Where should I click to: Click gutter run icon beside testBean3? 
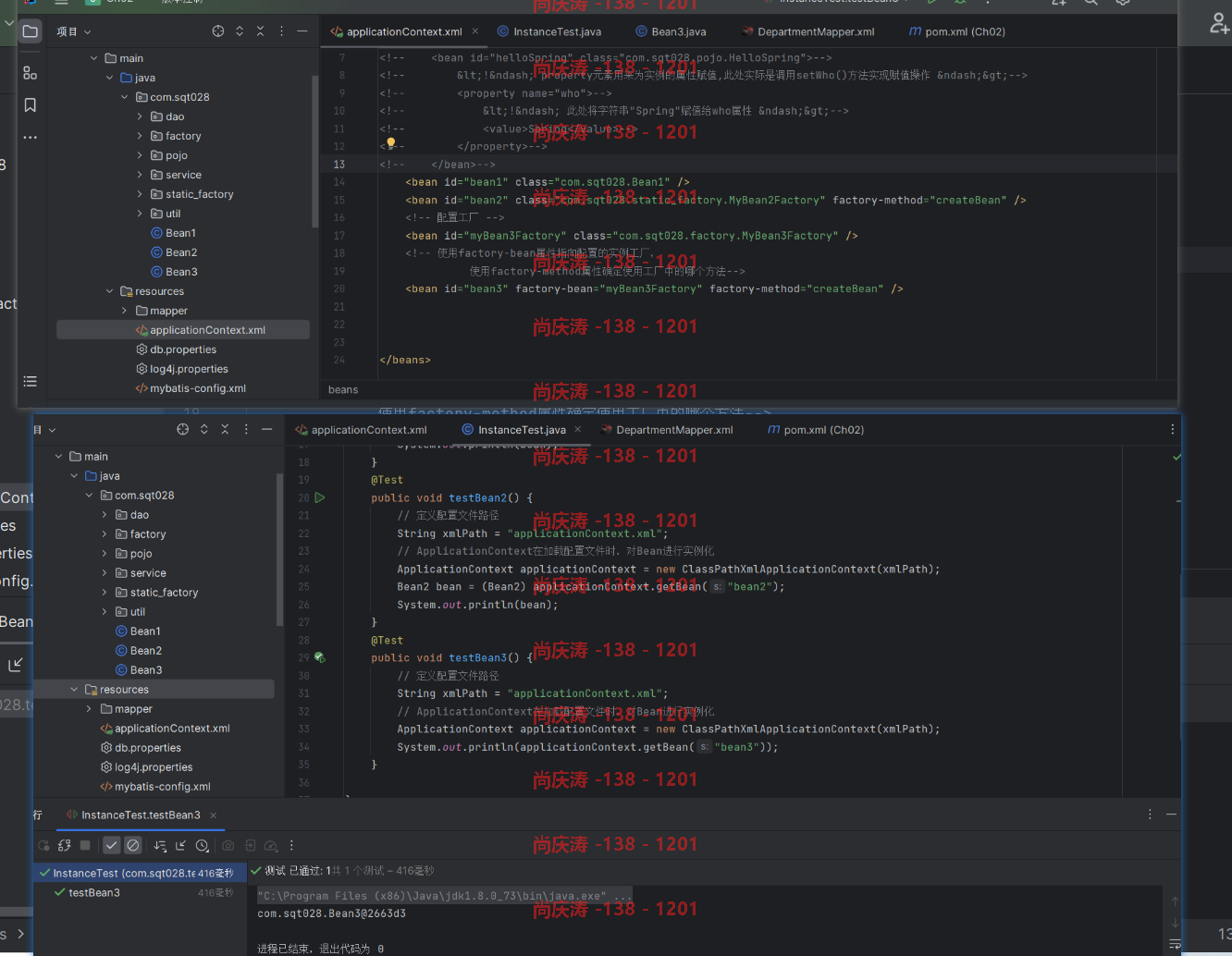pyautogui.click(x=320, y=657)
